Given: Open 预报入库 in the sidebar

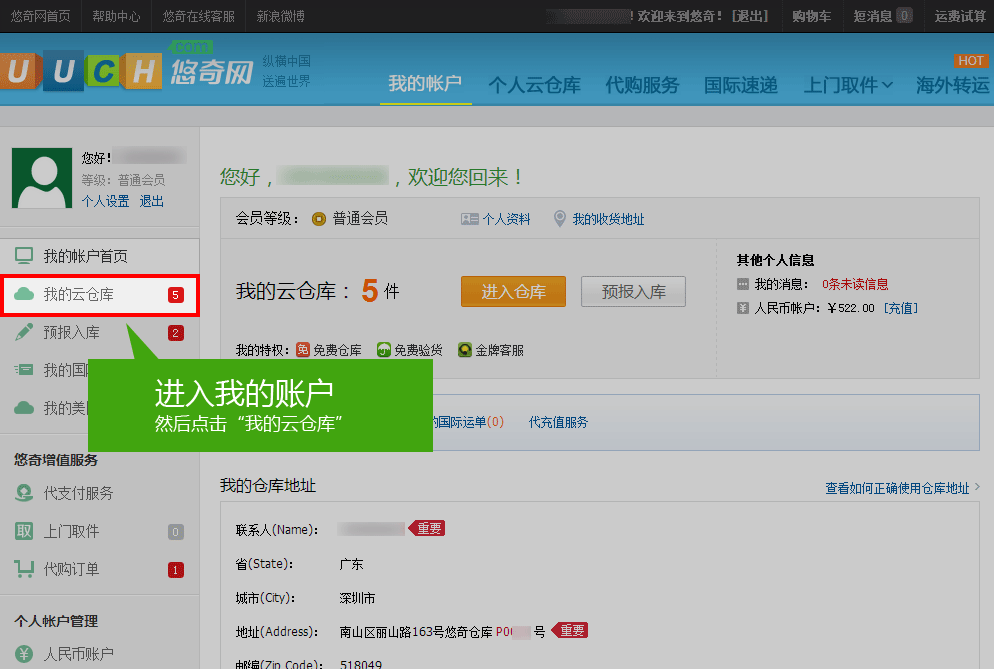Looking at the screenshot, I should point(71,332).
